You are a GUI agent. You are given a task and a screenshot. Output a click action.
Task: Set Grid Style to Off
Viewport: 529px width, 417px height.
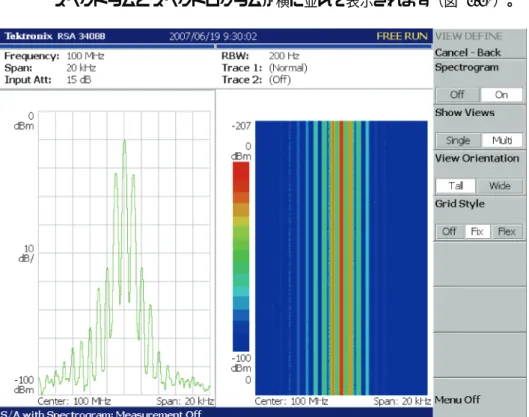pos(449,231)
